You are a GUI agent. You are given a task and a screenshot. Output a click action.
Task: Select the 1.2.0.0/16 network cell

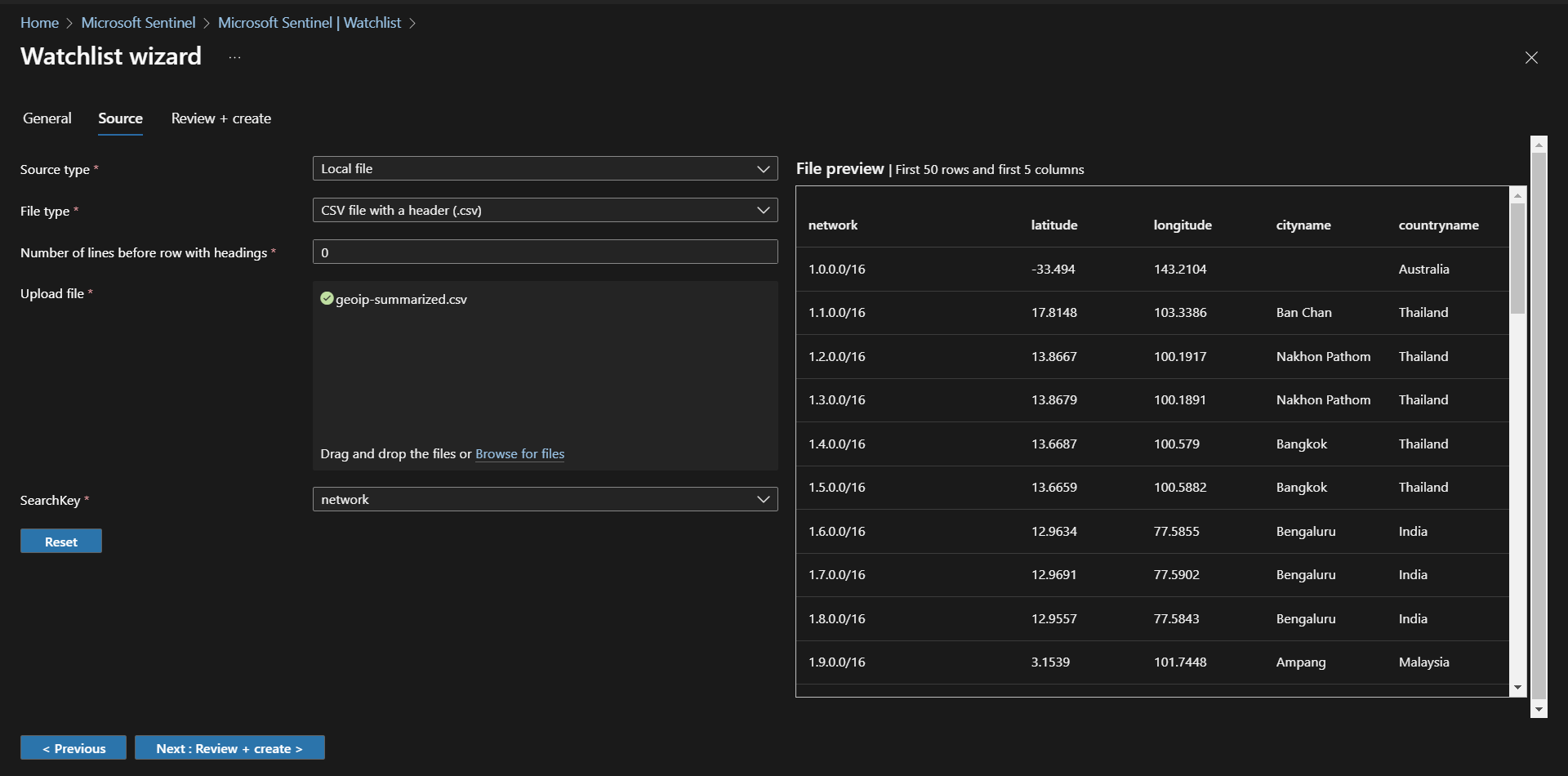(837, 356)
